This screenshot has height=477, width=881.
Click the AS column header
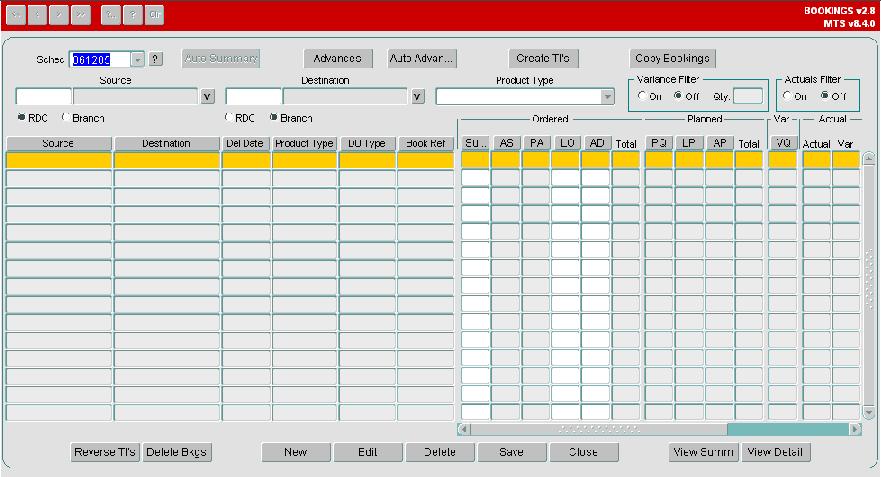point(506,143)
